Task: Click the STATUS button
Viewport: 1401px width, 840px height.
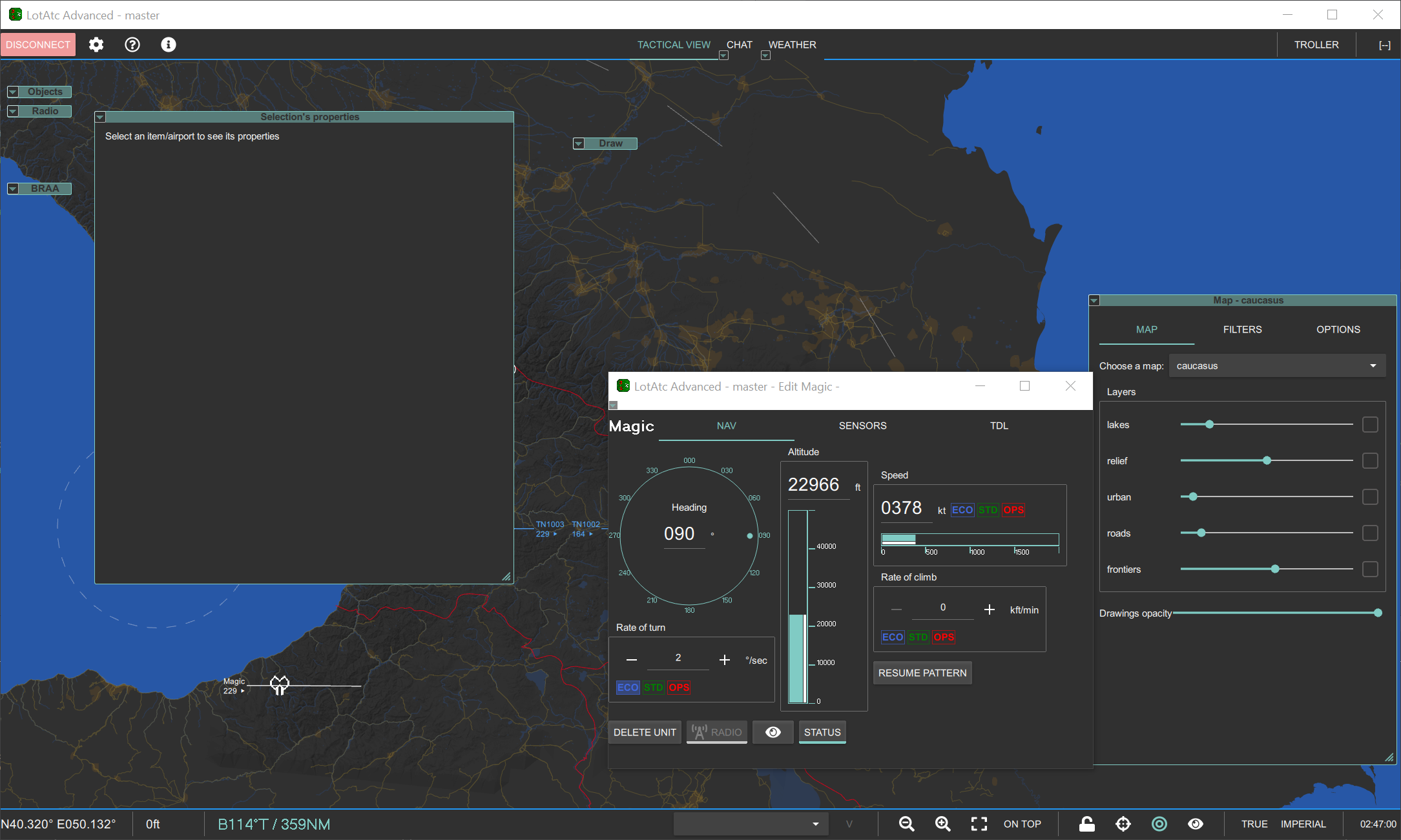Action: pyautogui.click(x=822, y=732)
